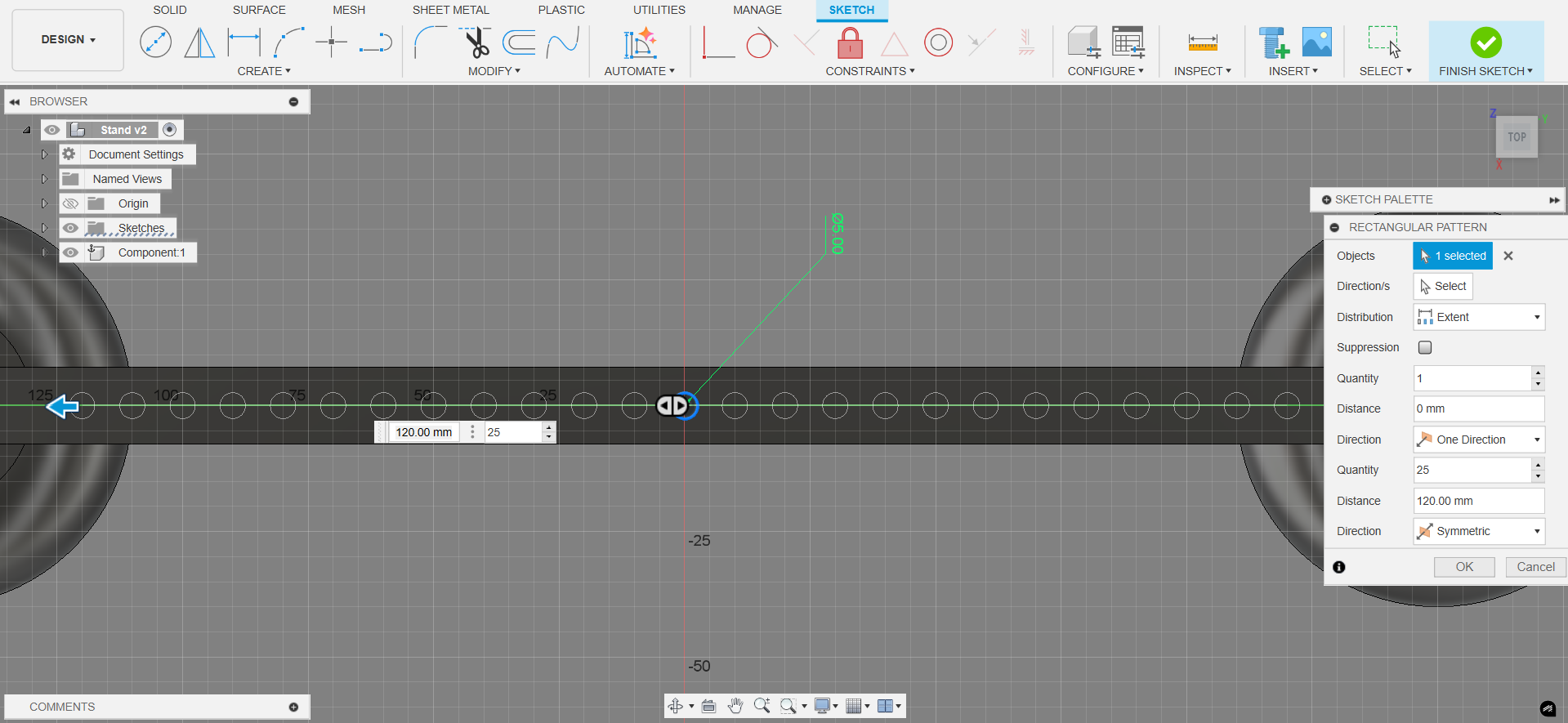This screenshot has width=1568, height=723.
Task: Apply the Concentric constraint
Action: coord(938,42)
